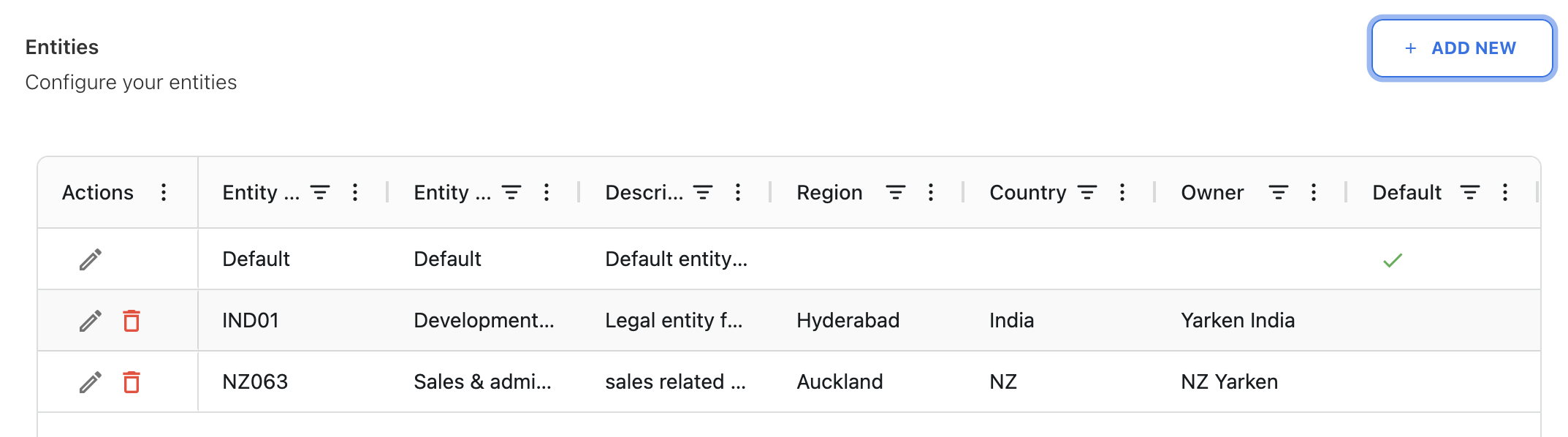
Task: Select the NZ Yarken owner cell
Action: [x=1229, y=382]
